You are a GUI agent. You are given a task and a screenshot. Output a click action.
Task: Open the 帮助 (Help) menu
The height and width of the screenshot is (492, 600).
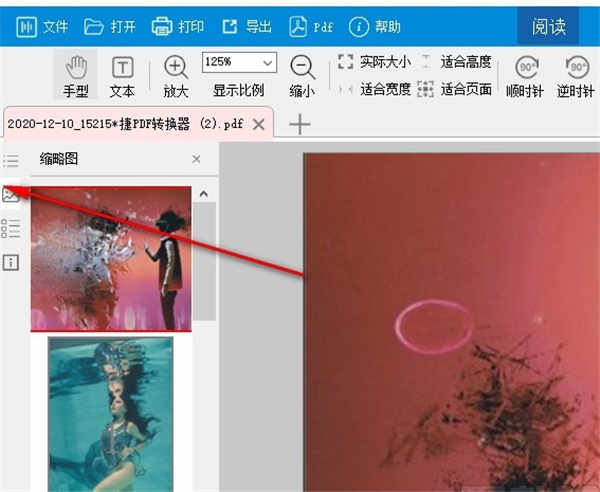[375, 27]
